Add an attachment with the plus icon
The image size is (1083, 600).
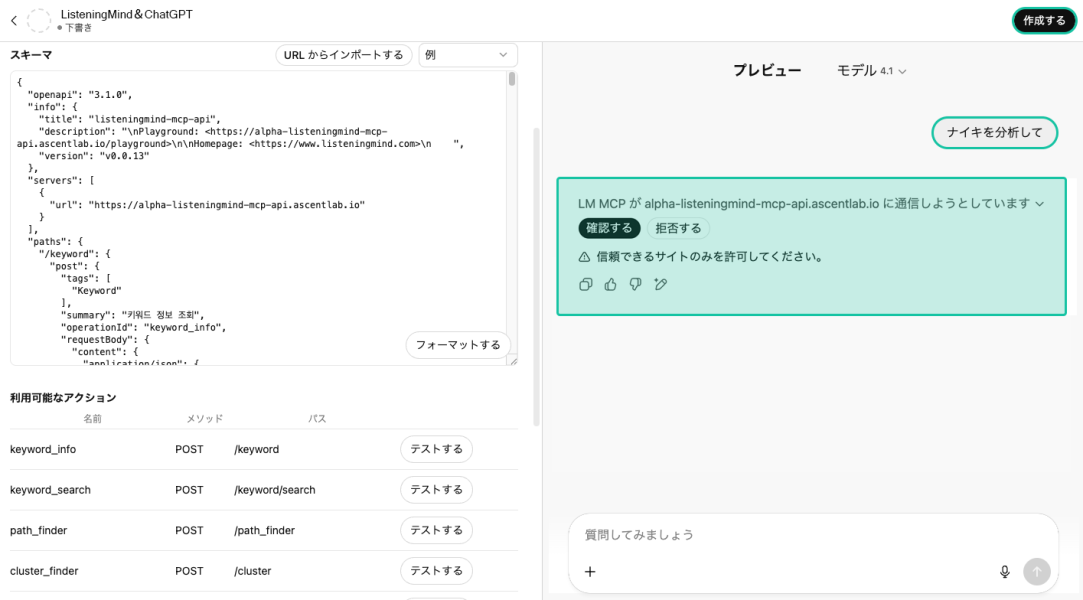click(x=590, y=572)
